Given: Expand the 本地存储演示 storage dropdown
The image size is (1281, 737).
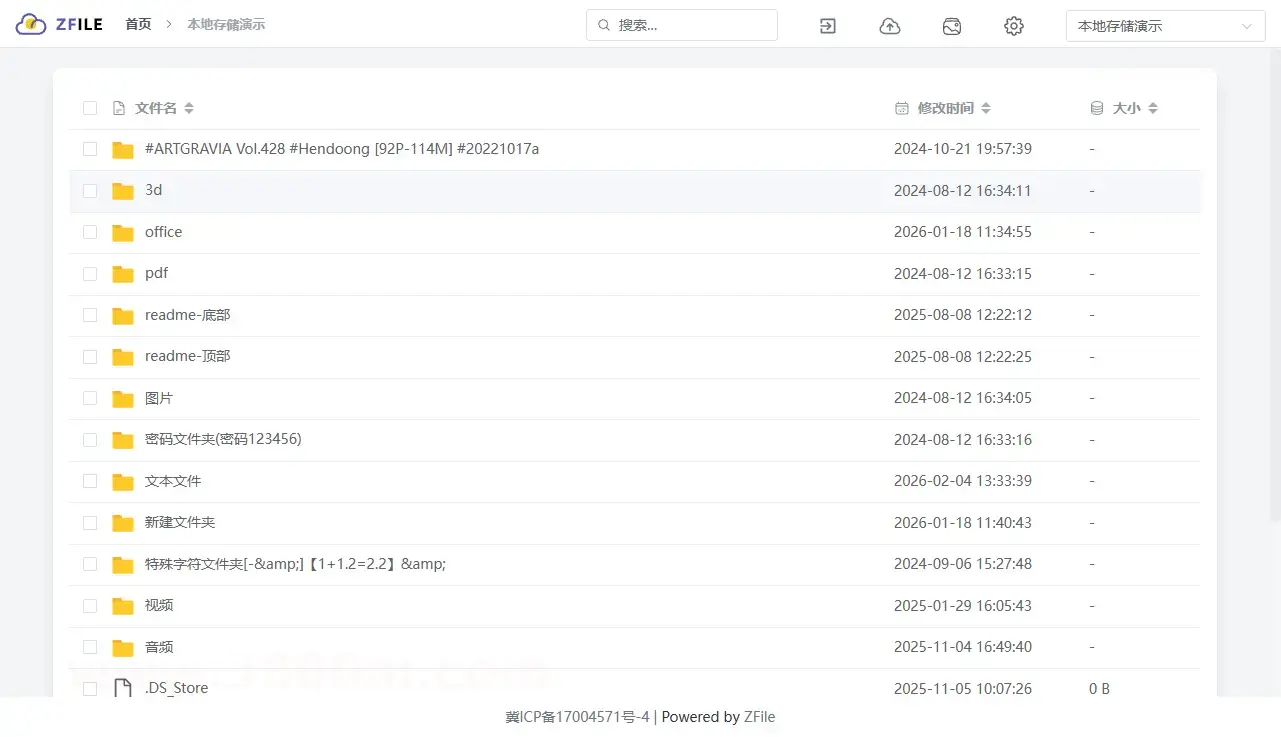Looking at the screenshot, I should (1165, 26).
